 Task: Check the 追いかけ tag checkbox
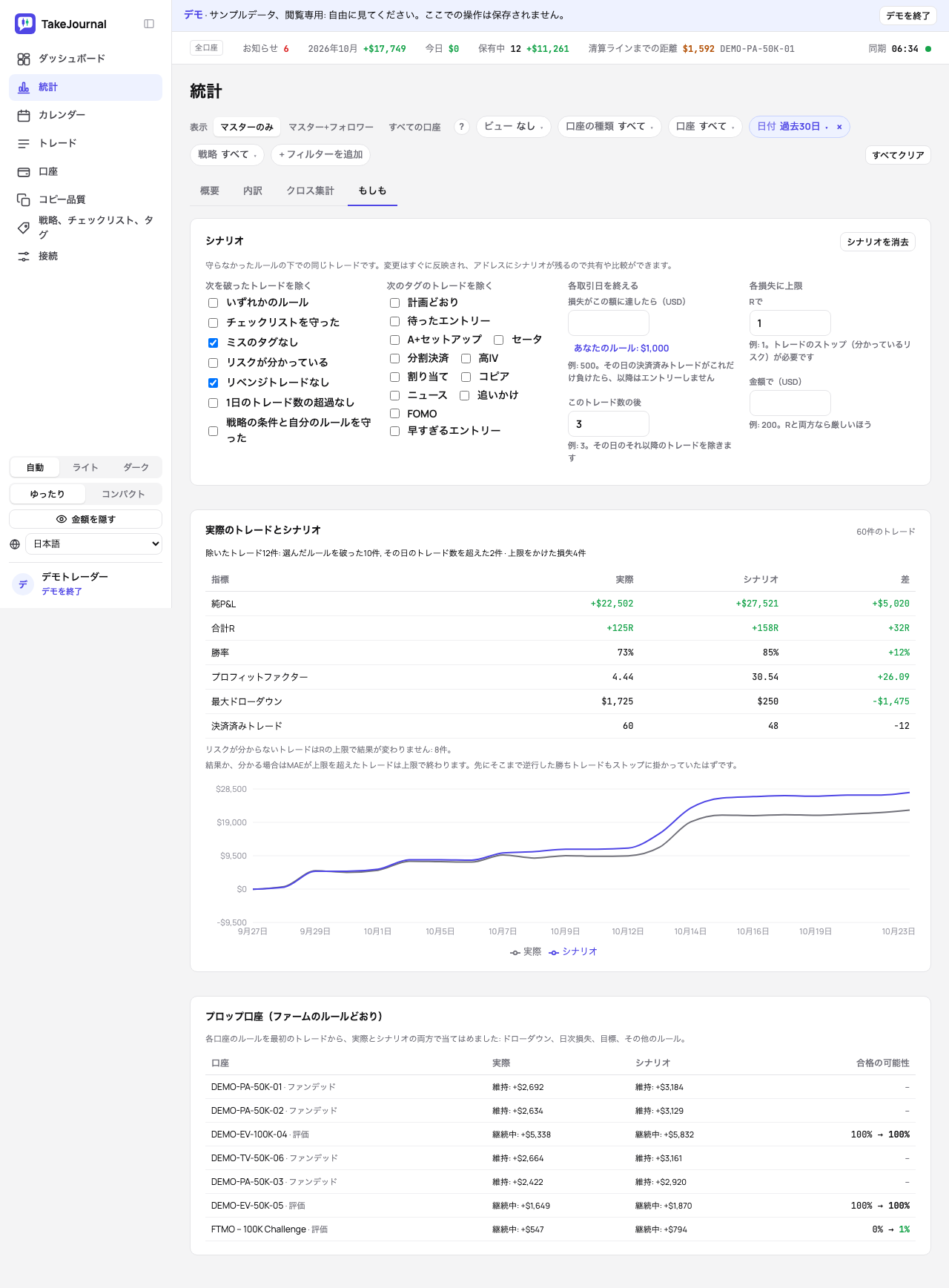464,395
